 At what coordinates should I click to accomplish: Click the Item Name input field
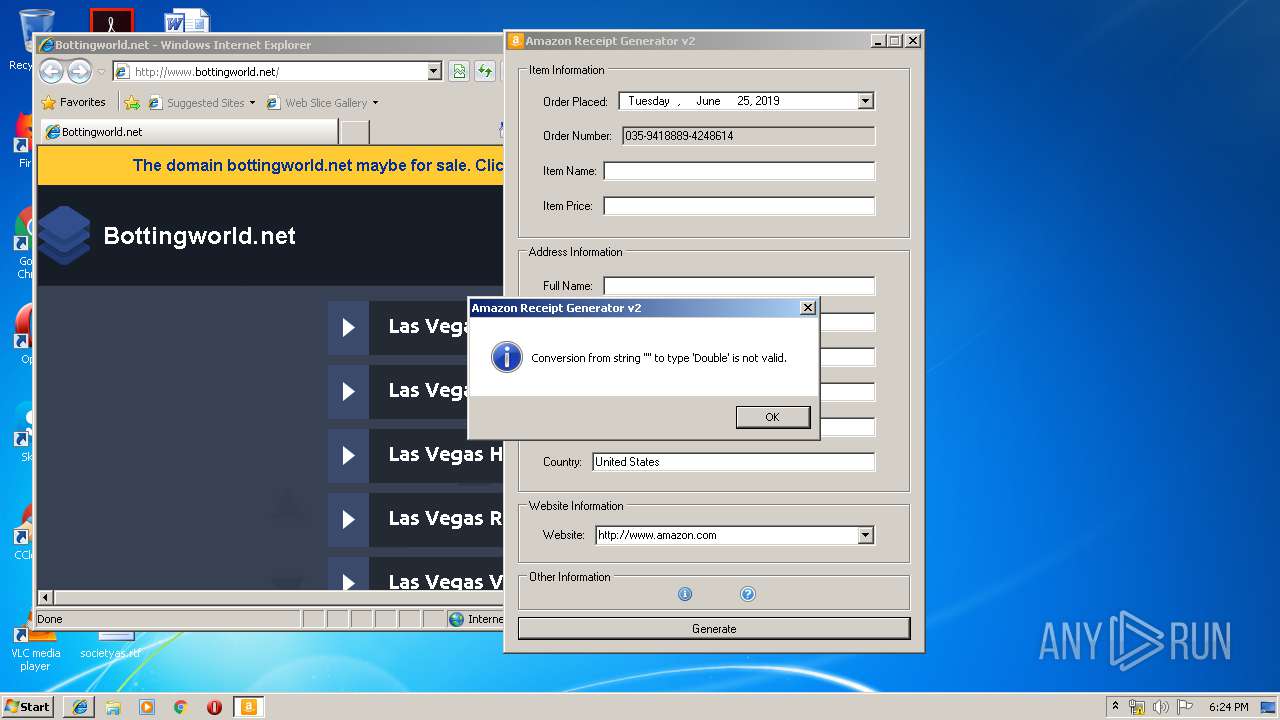point(739,171)
